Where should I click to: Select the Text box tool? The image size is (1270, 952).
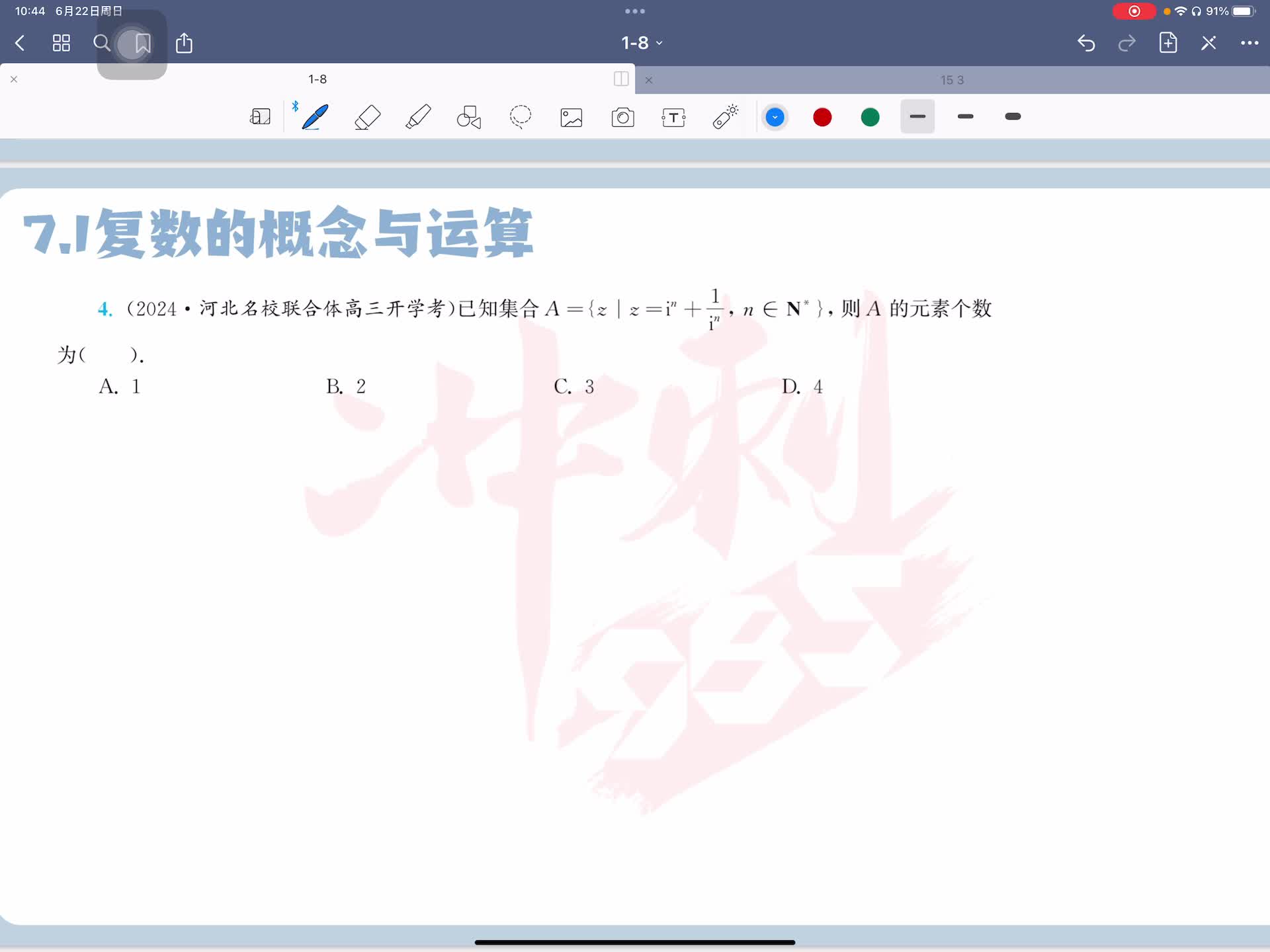click(673, 118)
